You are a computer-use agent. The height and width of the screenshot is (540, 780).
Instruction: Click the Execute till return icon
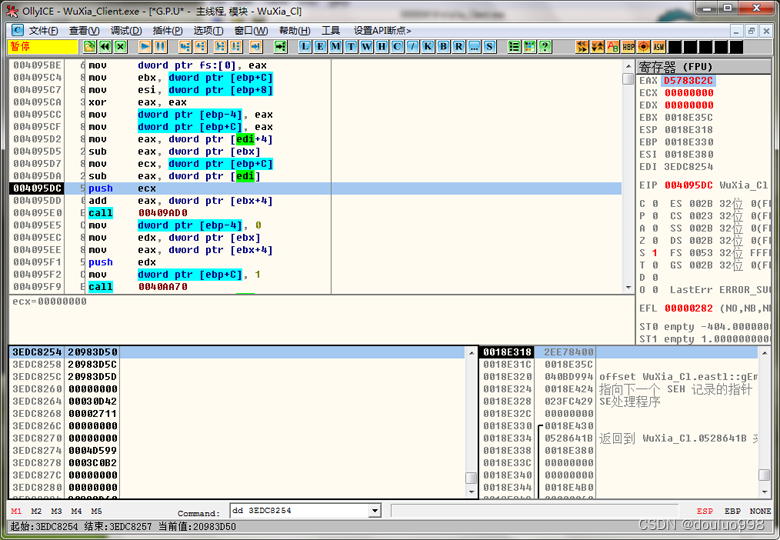click(x=255, y=47)
